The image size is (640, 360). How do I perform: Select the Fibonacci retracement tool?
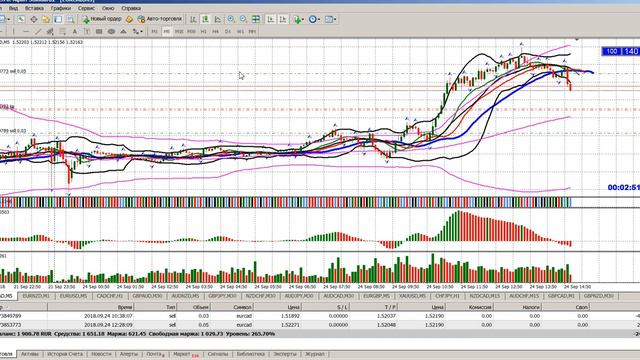point(62,31)
